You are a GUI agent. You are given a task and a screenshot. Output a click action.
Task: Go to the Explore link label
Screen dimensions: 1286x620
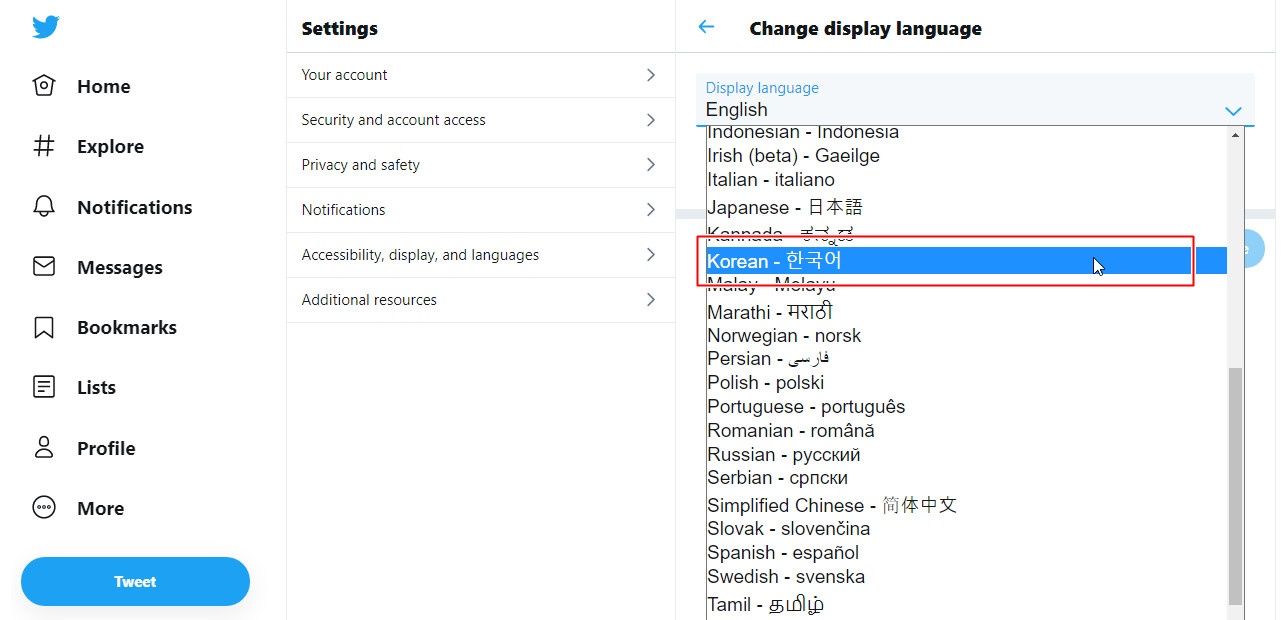110,147
